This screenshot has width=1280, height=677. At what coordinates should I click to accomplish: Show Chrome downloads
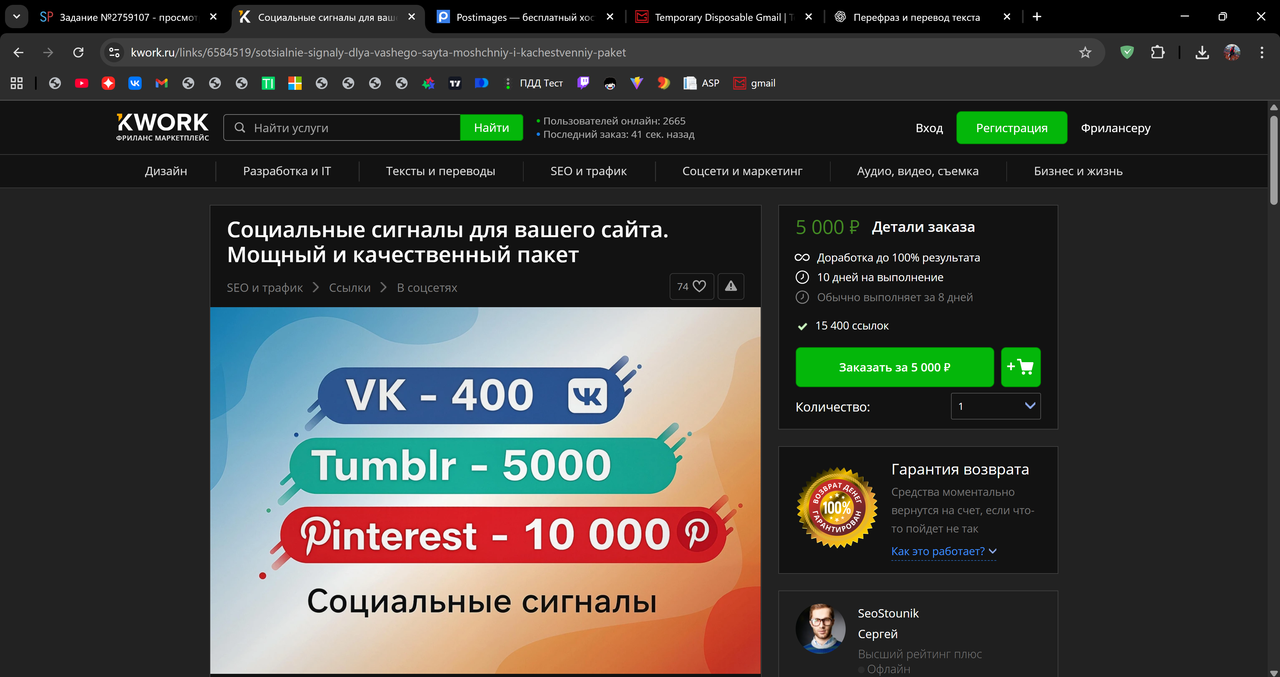tap(1202, 53)
